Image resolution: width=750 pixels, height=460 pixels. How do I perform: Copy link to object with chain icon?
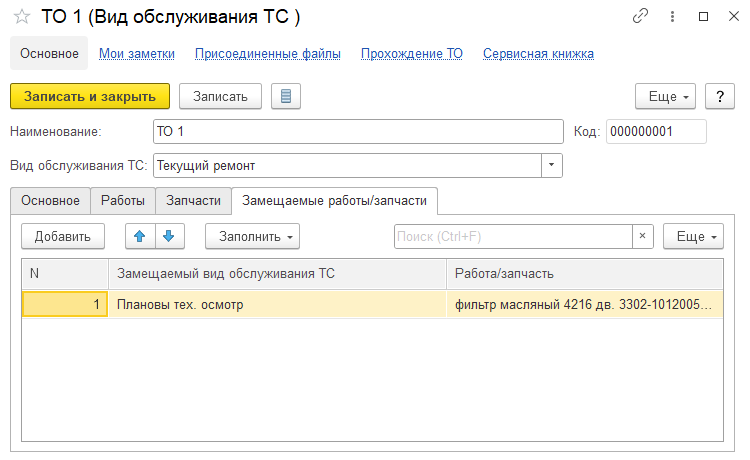(x=640, y=17)
